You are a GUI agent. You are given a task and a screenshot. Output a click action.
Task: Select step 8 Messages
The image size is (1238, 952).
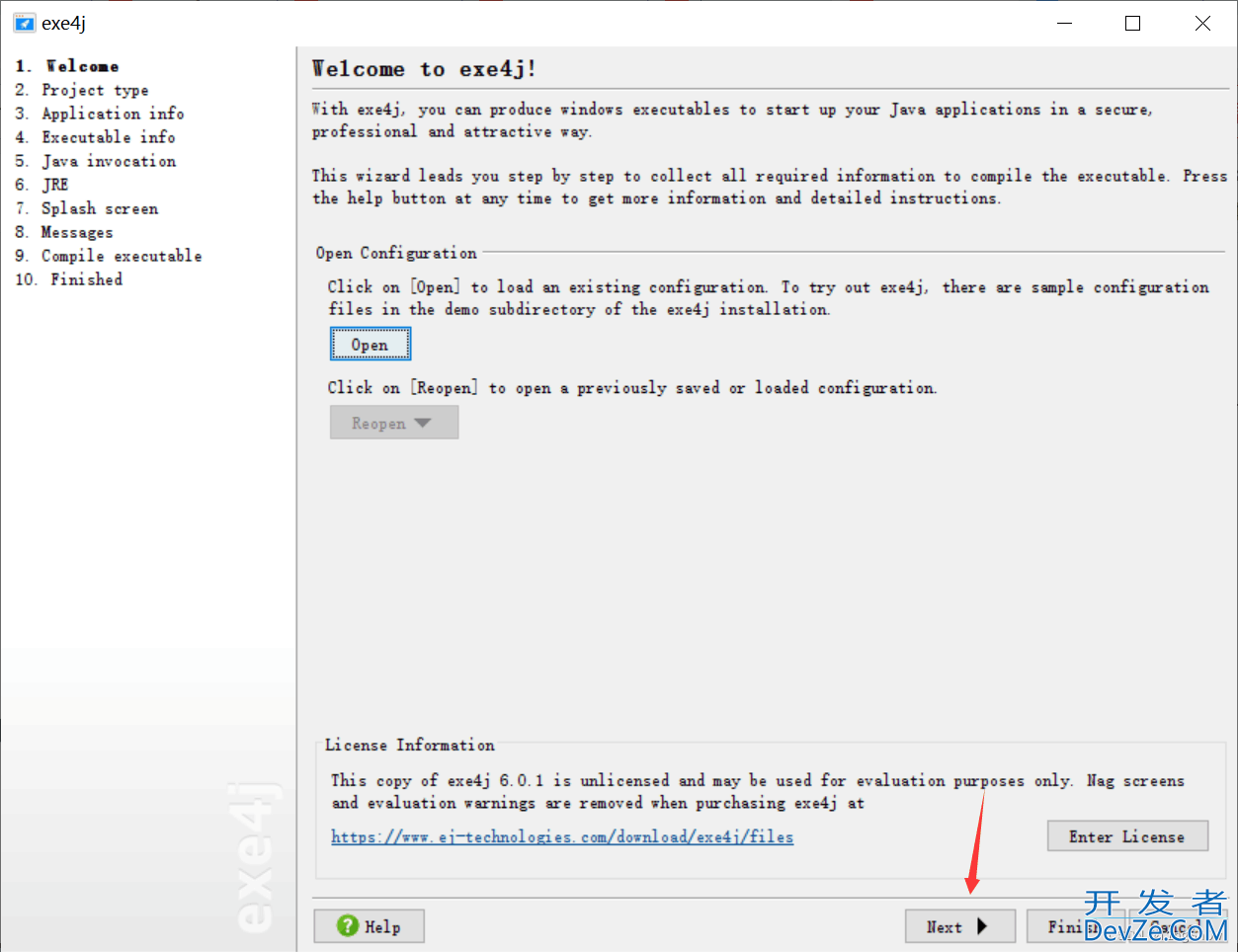tap(64, 232)
